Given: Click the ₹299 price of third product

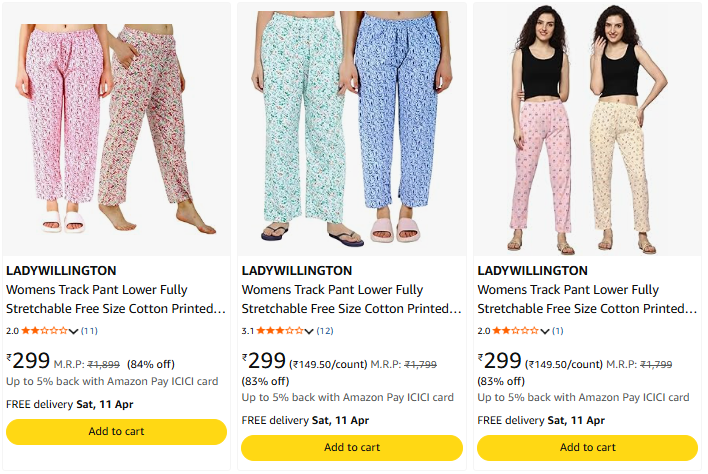Looking at the screenshot, I should (x=500, y=362).
